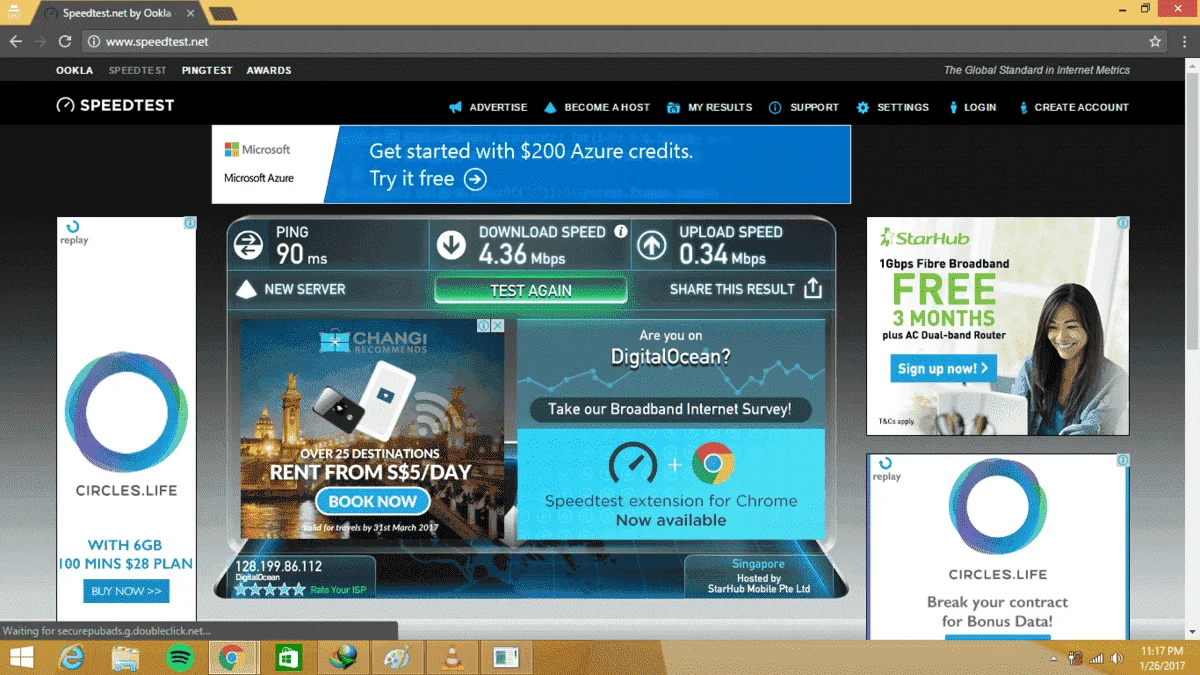Screen dimensions: 1200x675
Task: Click the IP address 128.199.86.112
Action: click(x=279, y=566)
